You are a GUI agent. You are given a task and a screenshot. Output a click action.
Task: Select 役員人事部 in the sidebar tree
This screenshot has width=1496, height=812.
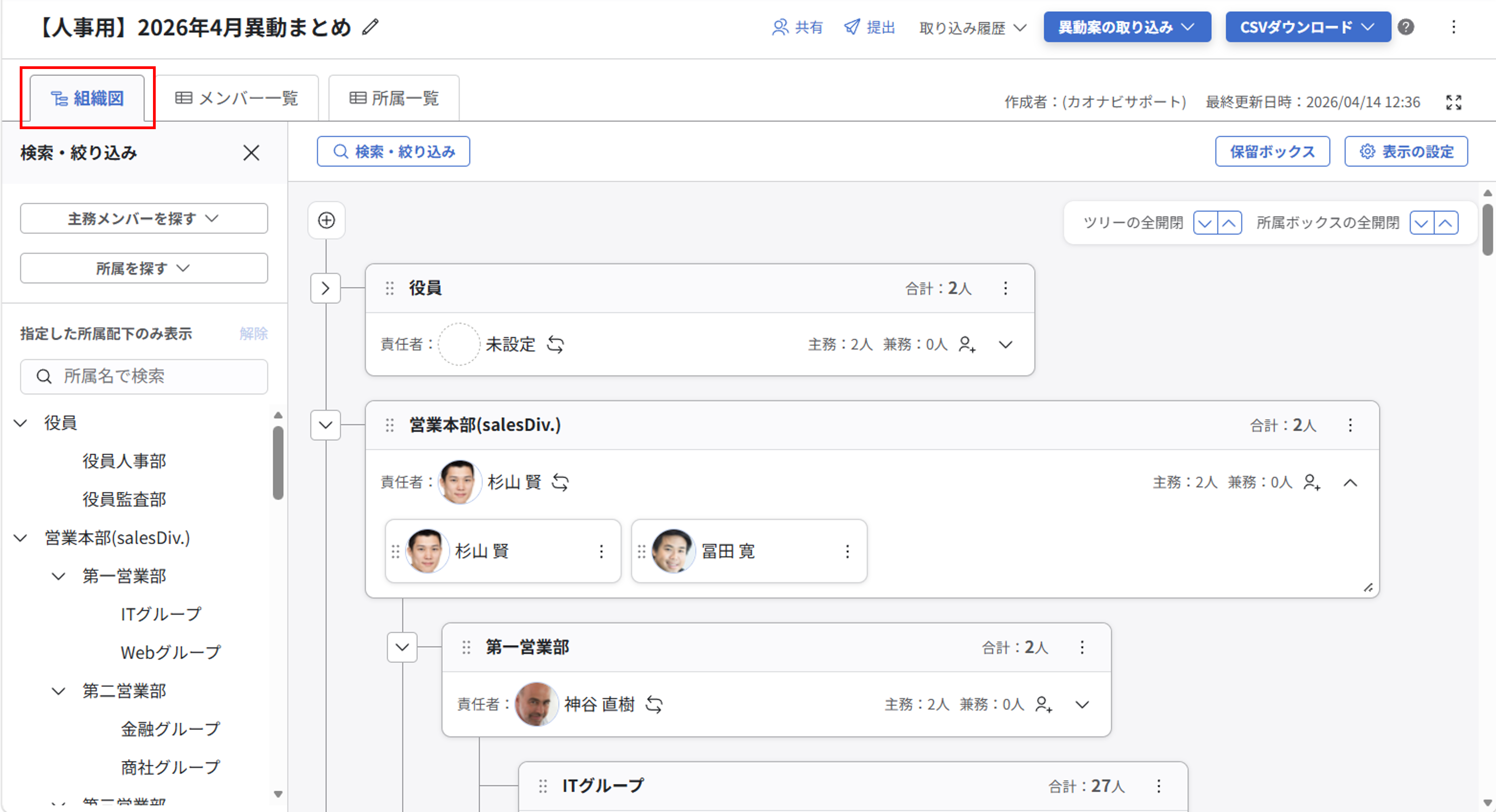click(124, 462)
